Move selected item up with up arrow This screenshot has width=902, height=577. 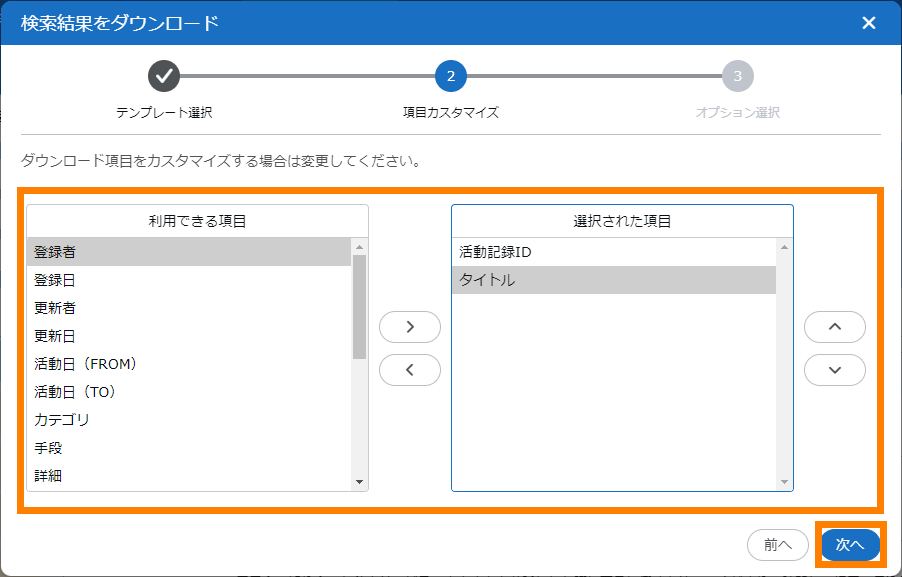835,327
